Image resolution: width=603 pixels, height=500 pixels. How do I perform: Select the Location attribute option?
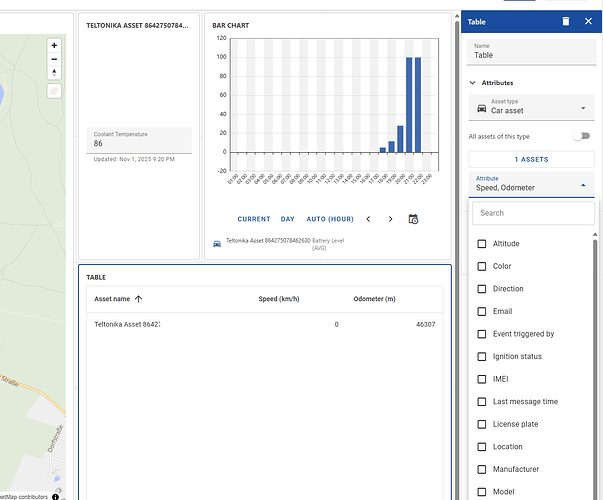pyautogui.click(x=482, y=447)
